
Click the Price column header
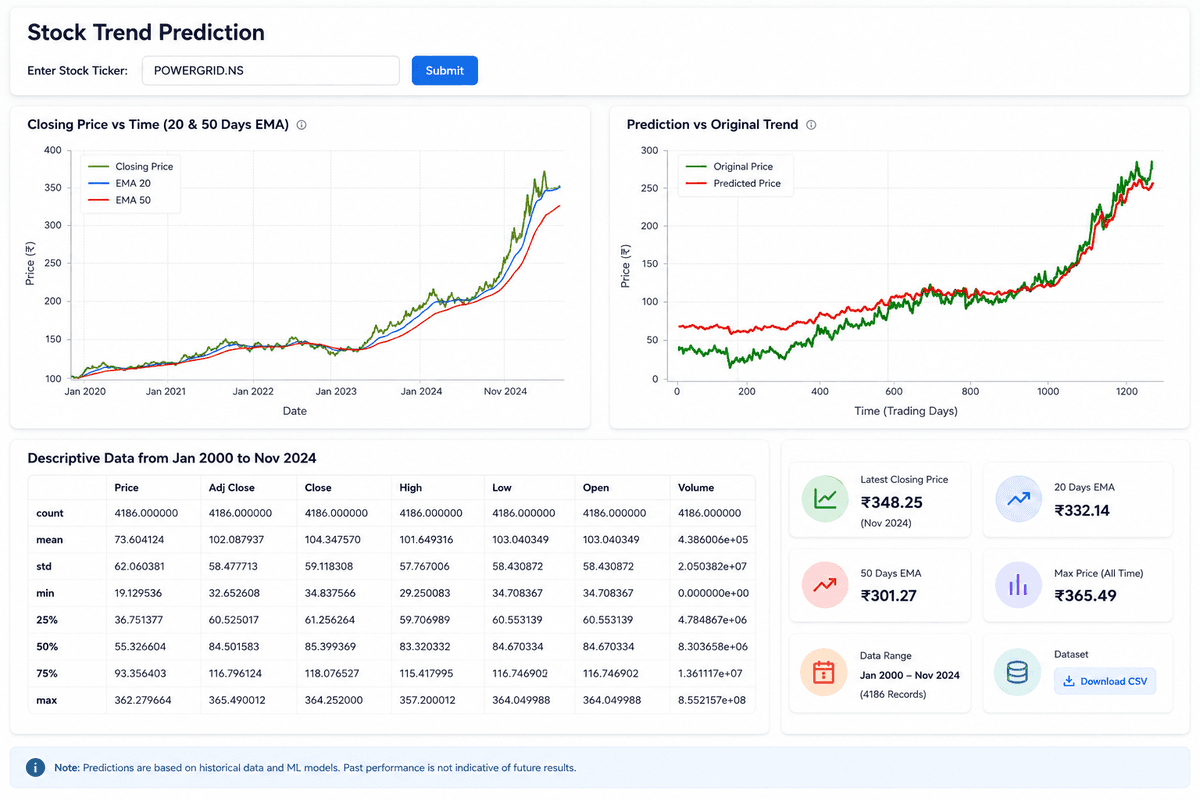pyautogui.click(x=127, y=488)
